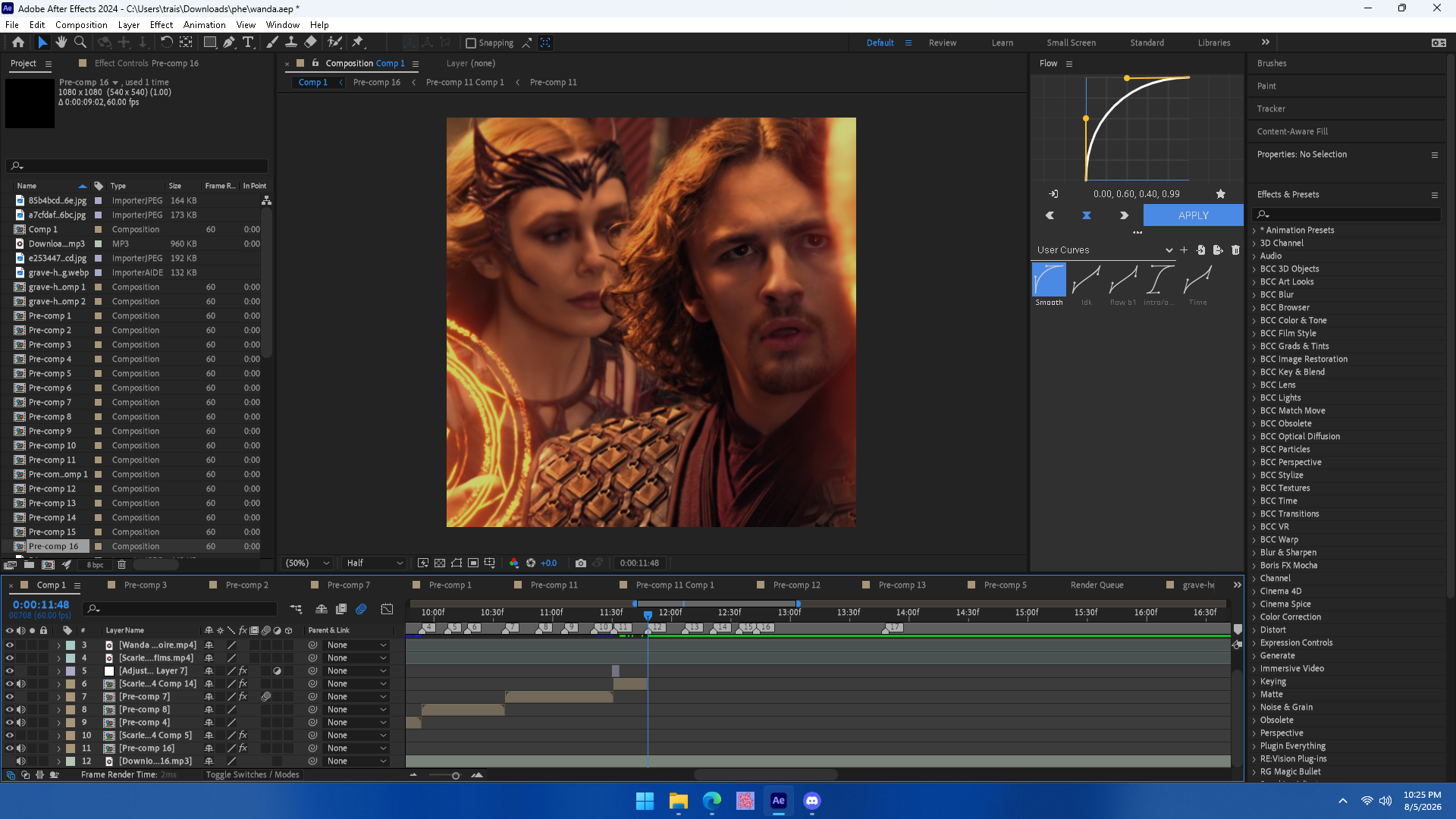Image resolution: width=1456 pixels, height=819 pixels.
Task: Create a new folder in the Project panel
Action: coord(29,564)
